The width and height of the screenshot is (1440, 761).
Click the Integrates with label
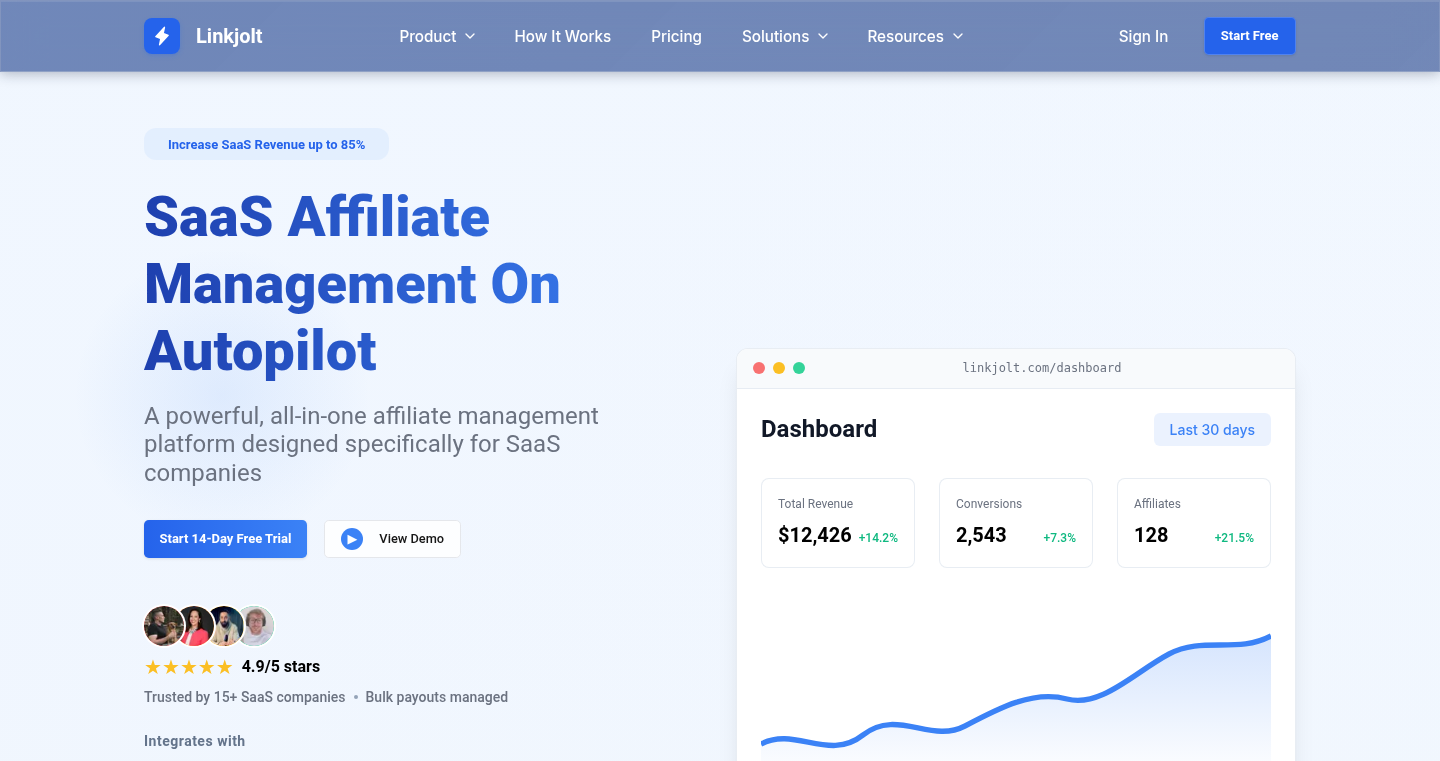(x=194, y=741)
